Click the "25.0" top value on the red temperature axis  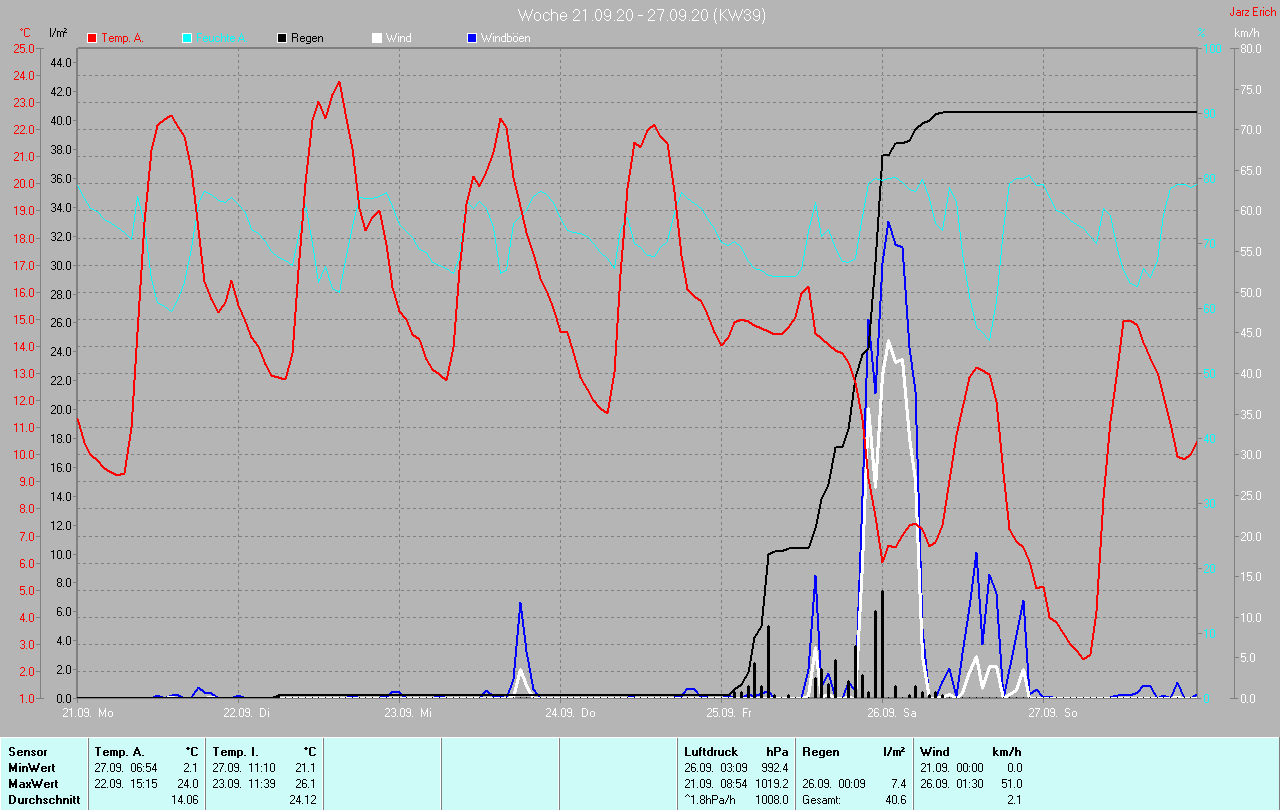[24, 48]
